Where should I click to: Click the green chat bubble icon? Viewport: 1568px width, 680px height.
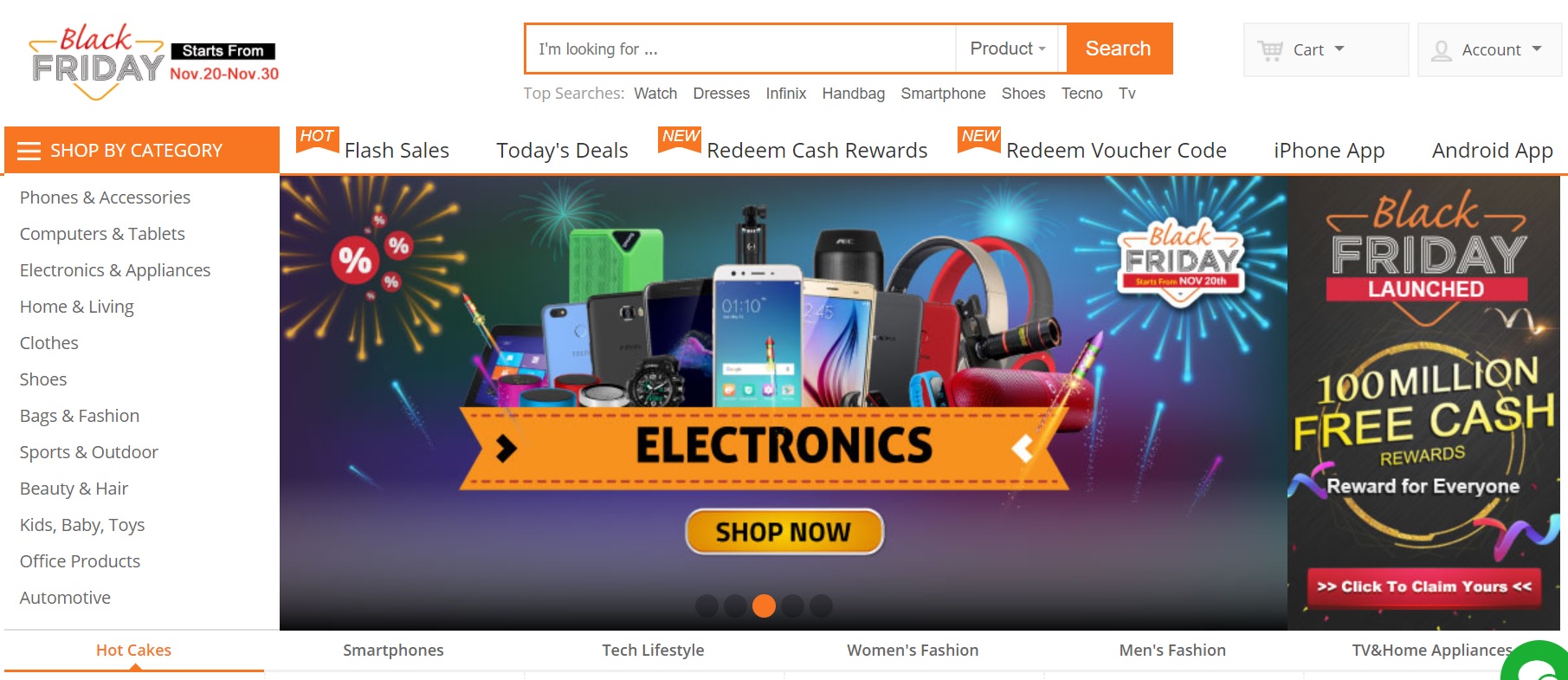click(x=1537, y=663)
